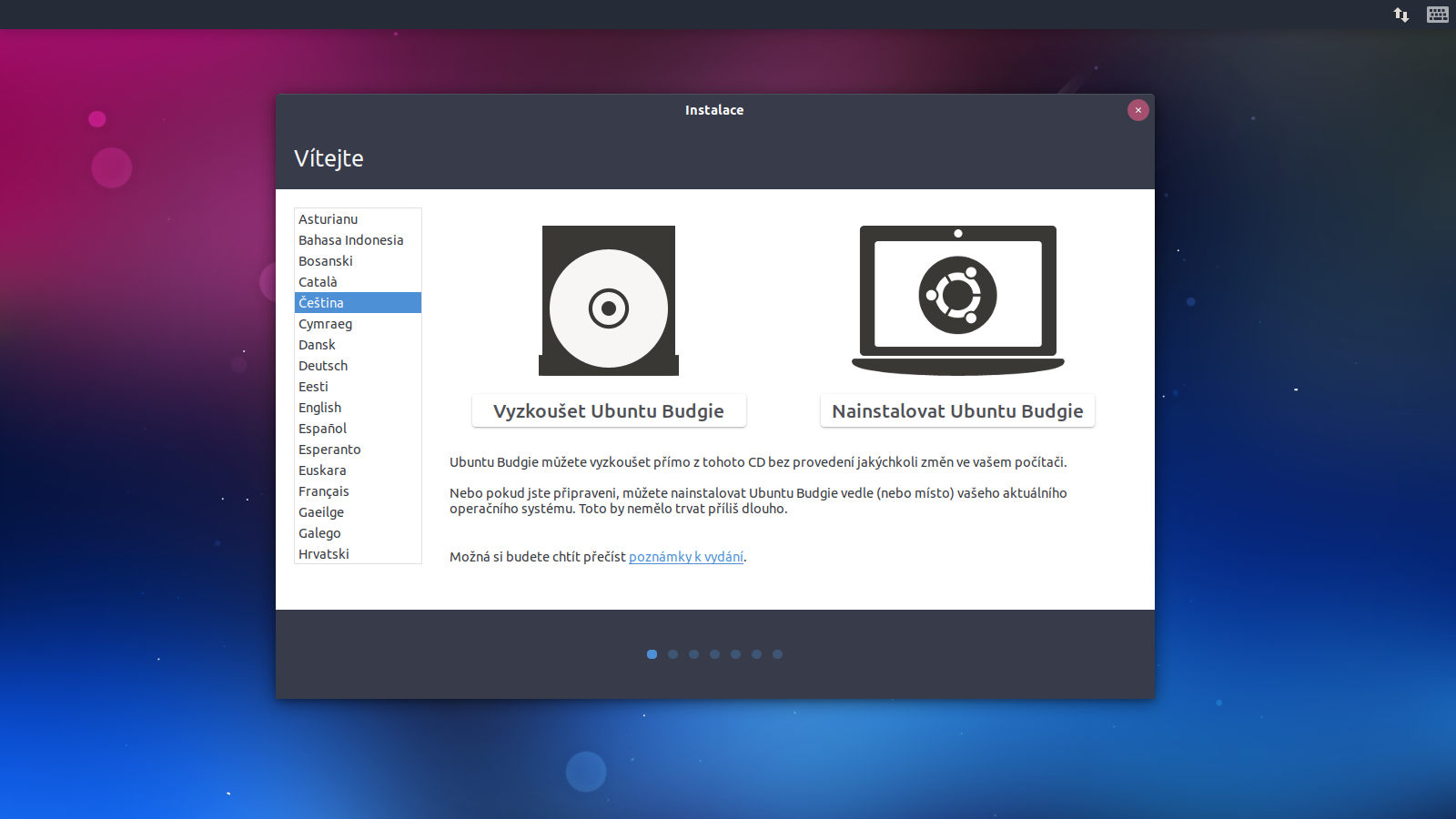
Task: Open the poznámky k vydání link
Action: pos(686,557)
